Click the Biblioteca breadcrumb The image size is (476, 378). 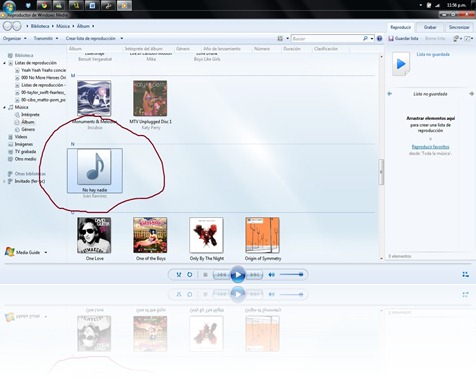(x=40, y=26)
